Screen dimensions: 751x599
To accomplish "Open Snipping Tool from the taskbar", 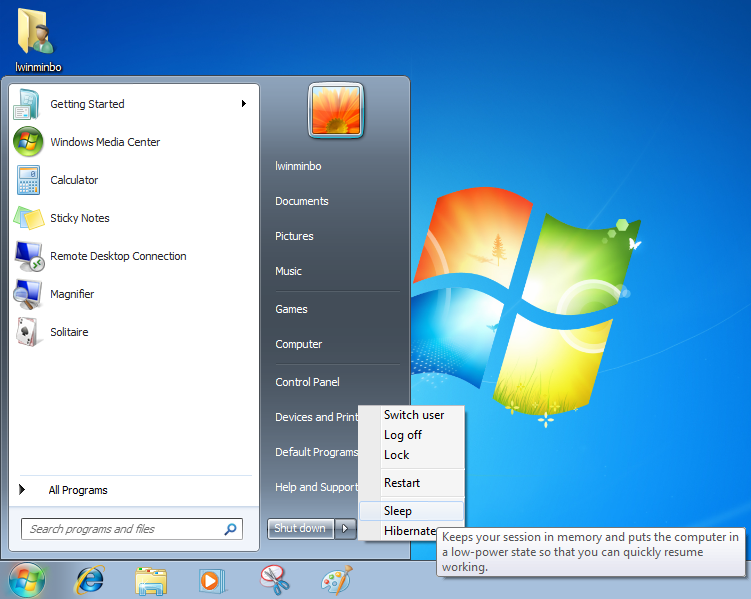I will pyautogui.click(x=274, y=580).
